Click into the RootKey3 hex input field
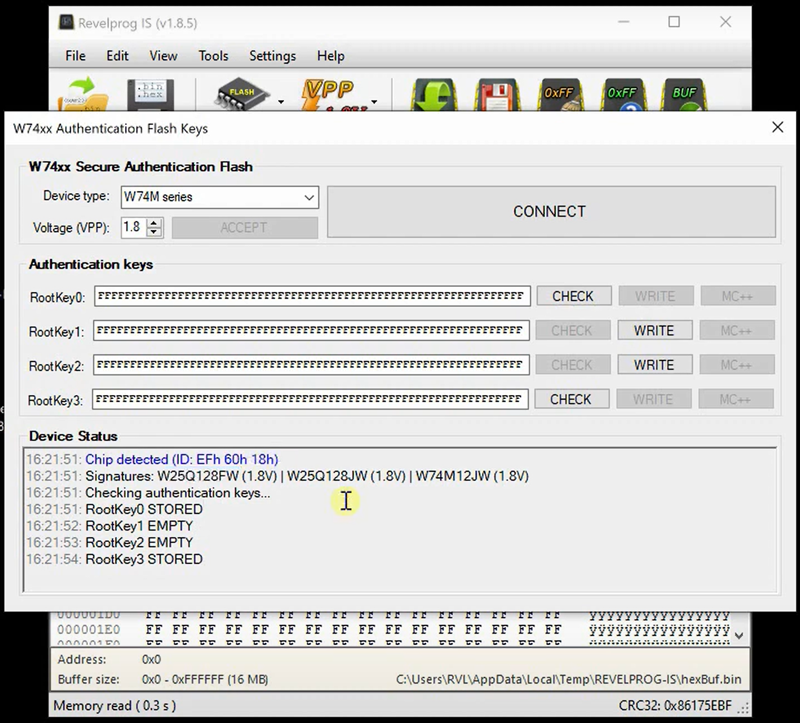 pos(310,399)
